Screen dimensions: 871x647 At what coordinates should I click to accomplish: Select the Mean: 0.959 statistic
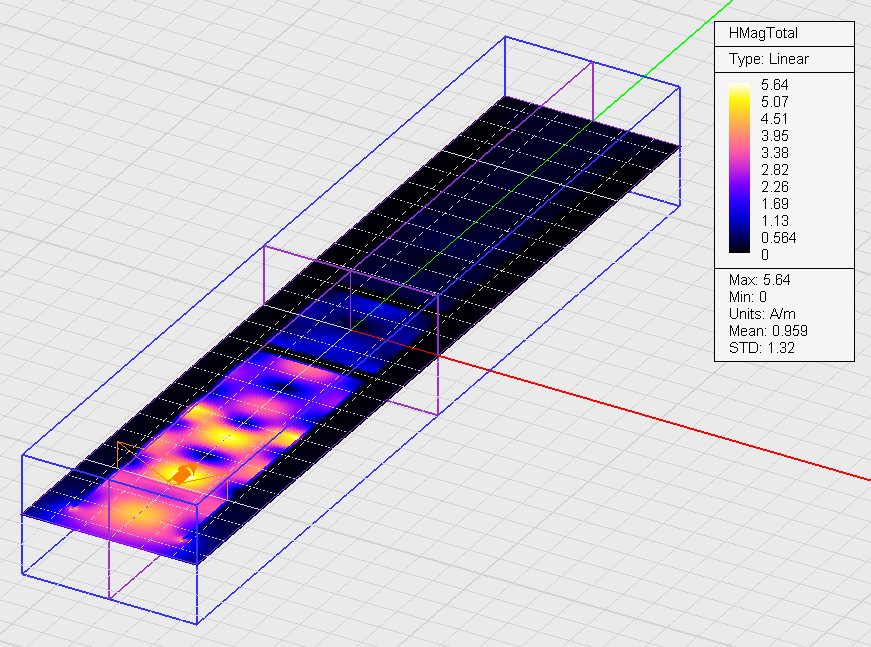coord(768,331)
